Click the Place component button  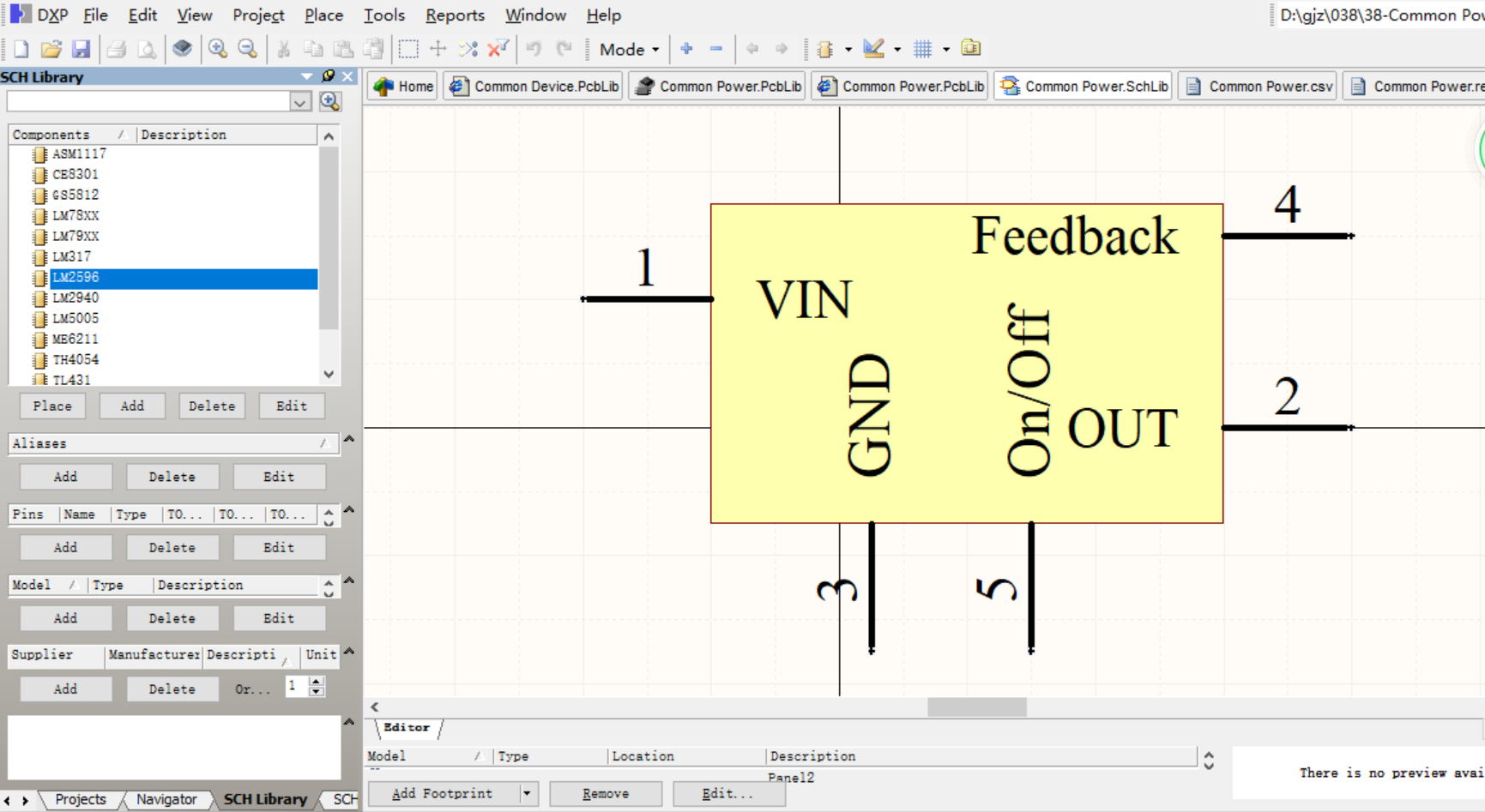point(52,406)
